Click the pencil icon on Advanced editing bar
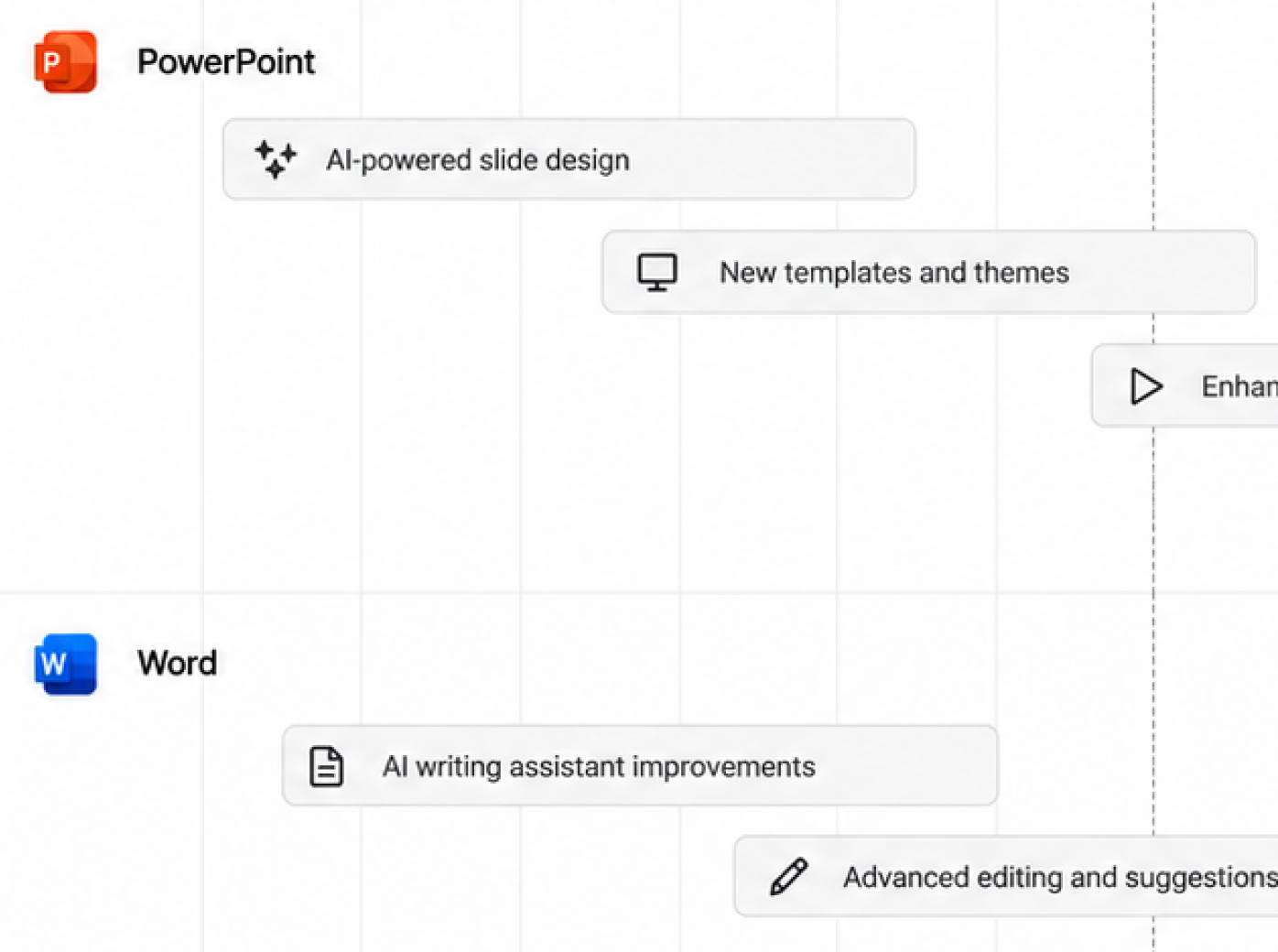The image size is (1278, 952). pyautogui.click(x=788, y=876)
